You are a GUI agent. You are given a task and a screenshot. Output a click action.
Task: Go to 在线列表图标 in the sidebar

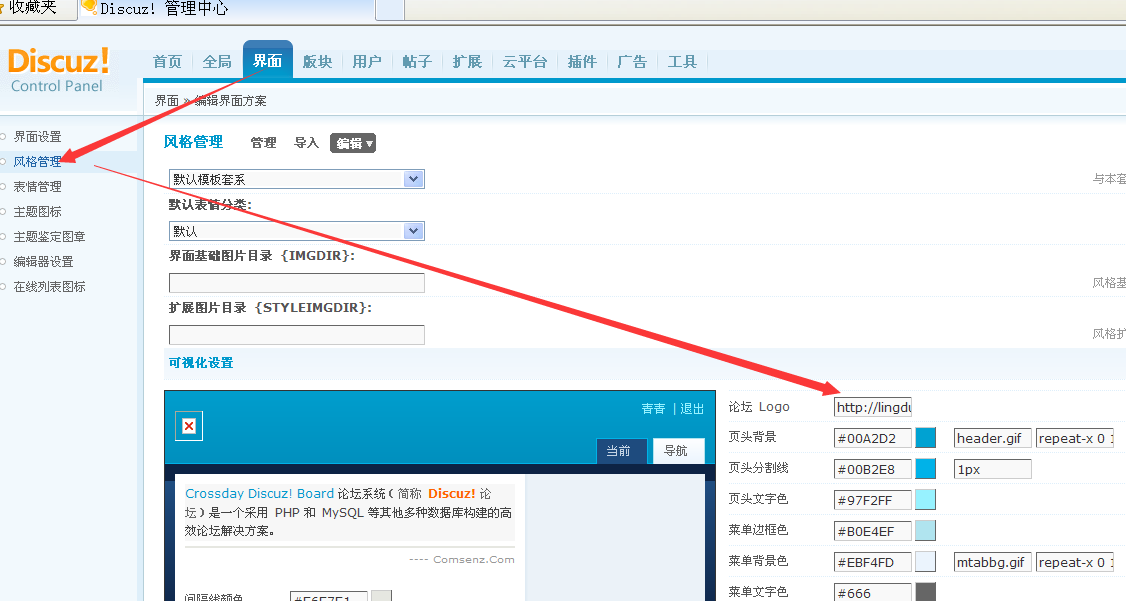[50, 286]
